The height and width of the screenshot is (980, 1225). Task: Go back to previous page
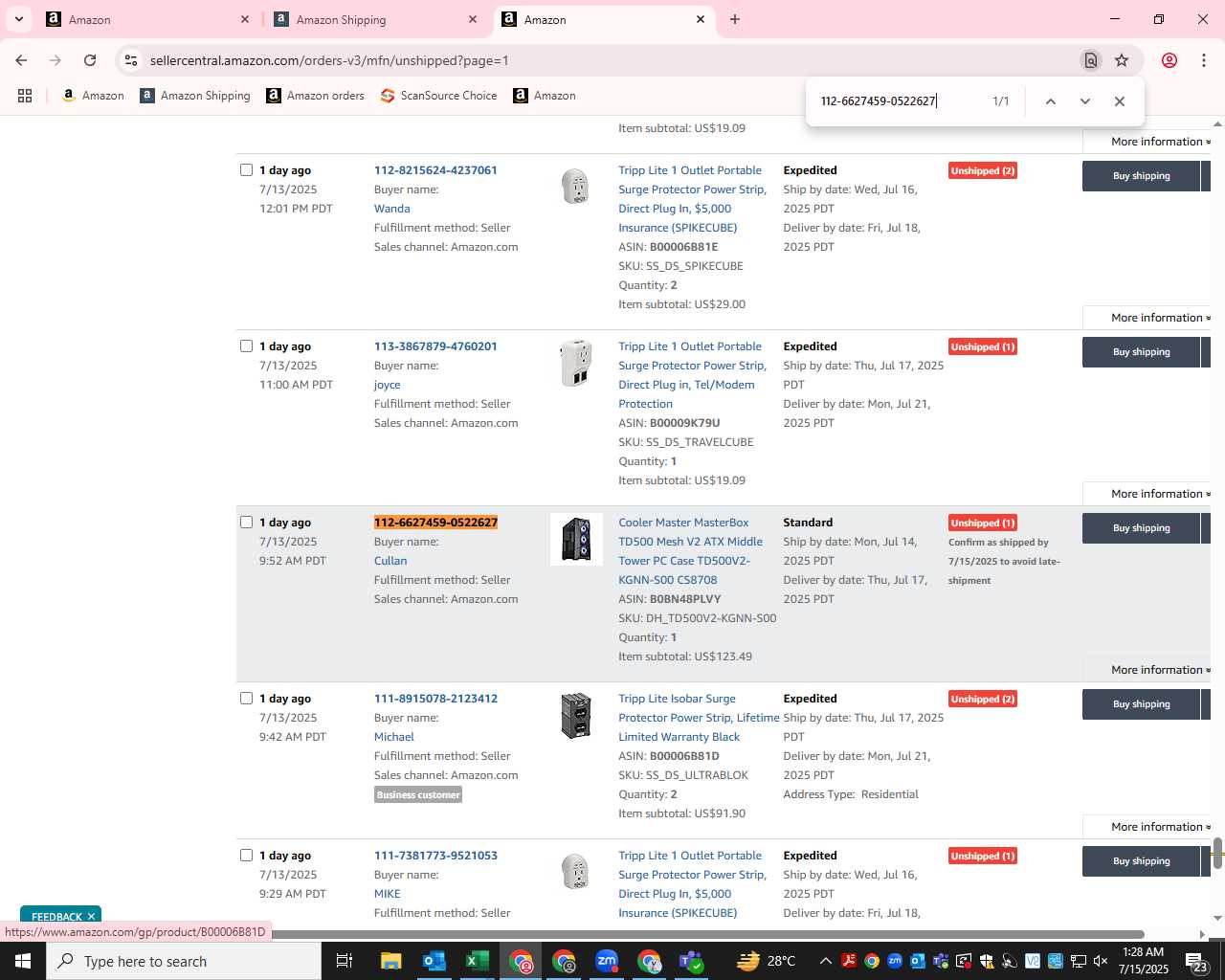21,60
